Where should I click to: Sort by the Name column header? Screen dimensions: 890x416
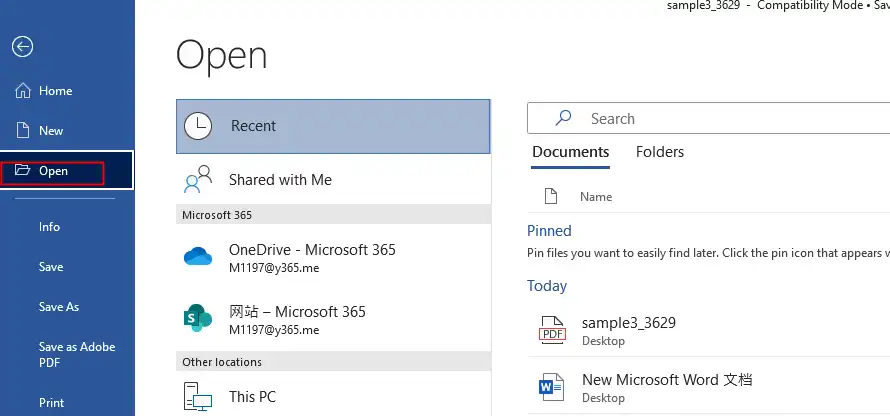596,197
